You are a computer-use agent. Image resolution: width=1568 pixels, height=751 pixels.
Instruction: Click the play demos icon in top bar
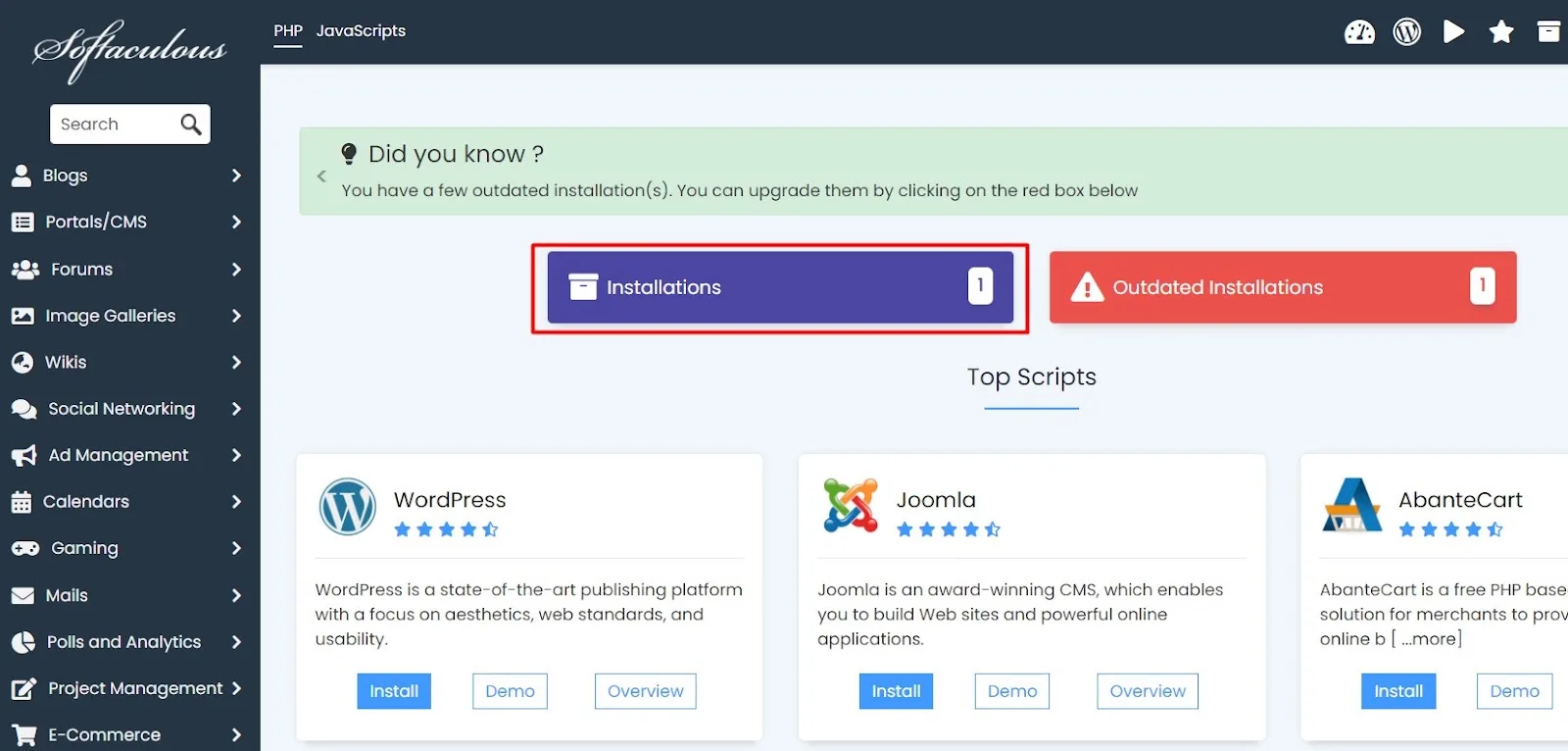[x=1454, y=32]
